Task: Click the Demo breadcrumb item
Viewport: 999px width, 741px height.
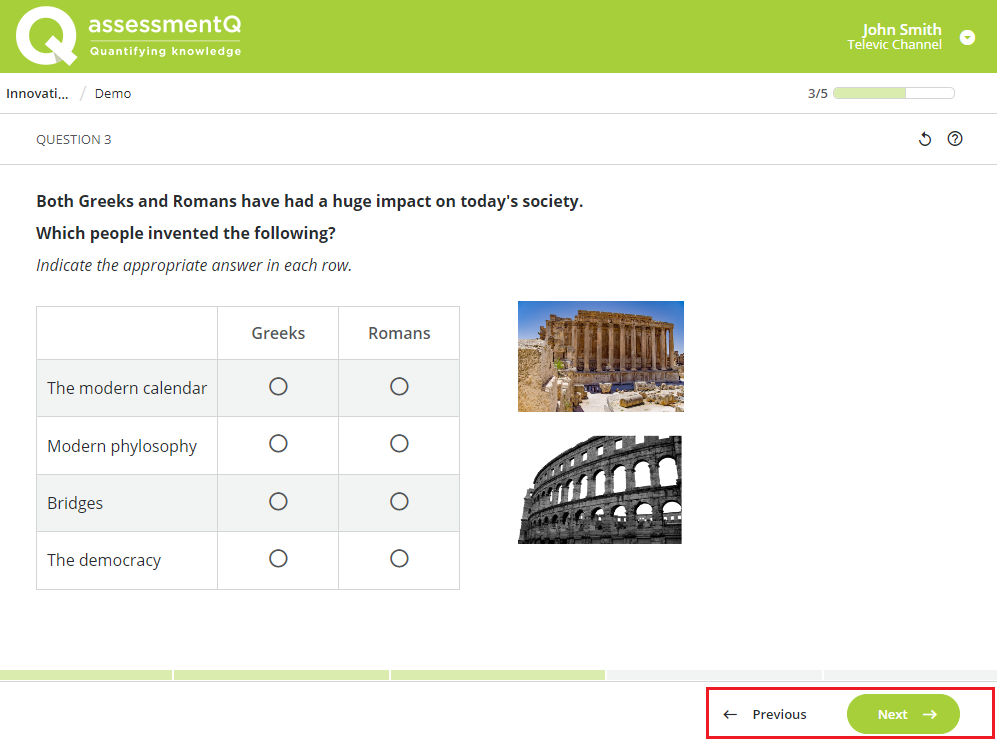Action: coord(113,93)
